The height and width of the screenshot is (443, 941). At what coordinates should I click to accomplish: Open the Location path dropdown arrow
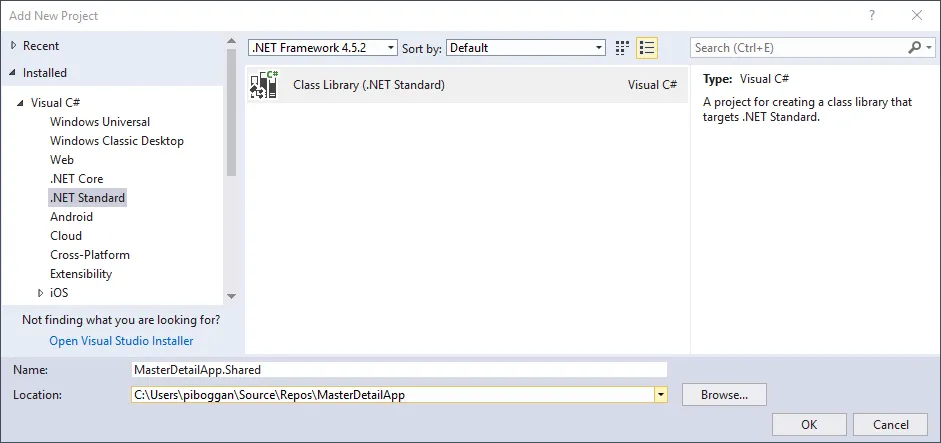point(661,395)
